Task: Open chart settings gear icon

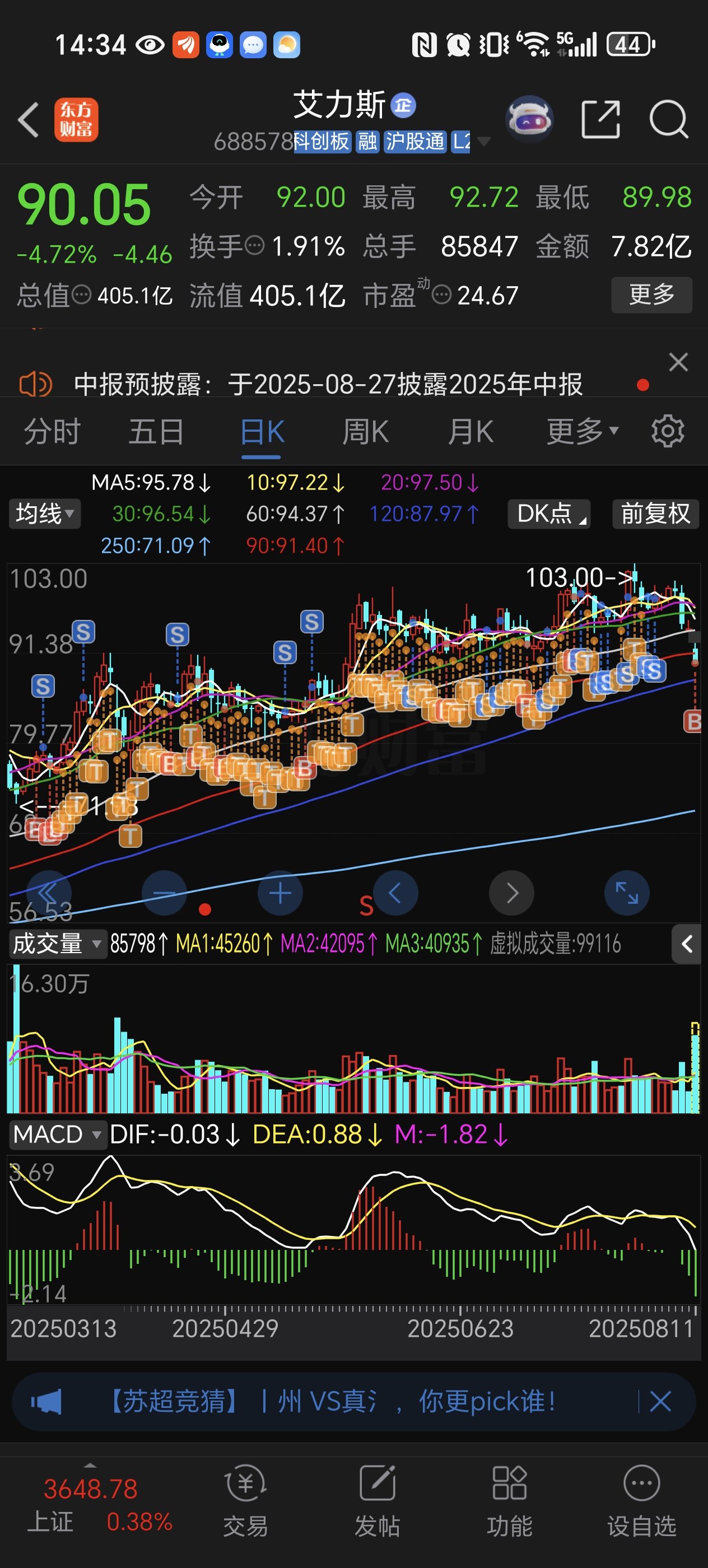Action: (x=668, y=432)
